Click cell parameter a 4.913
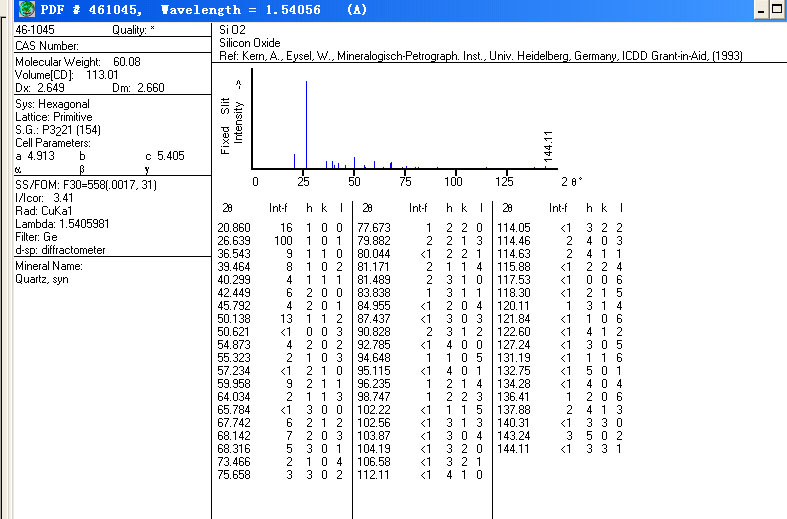This screenshot has height=519, width=787. coord(35,156)
